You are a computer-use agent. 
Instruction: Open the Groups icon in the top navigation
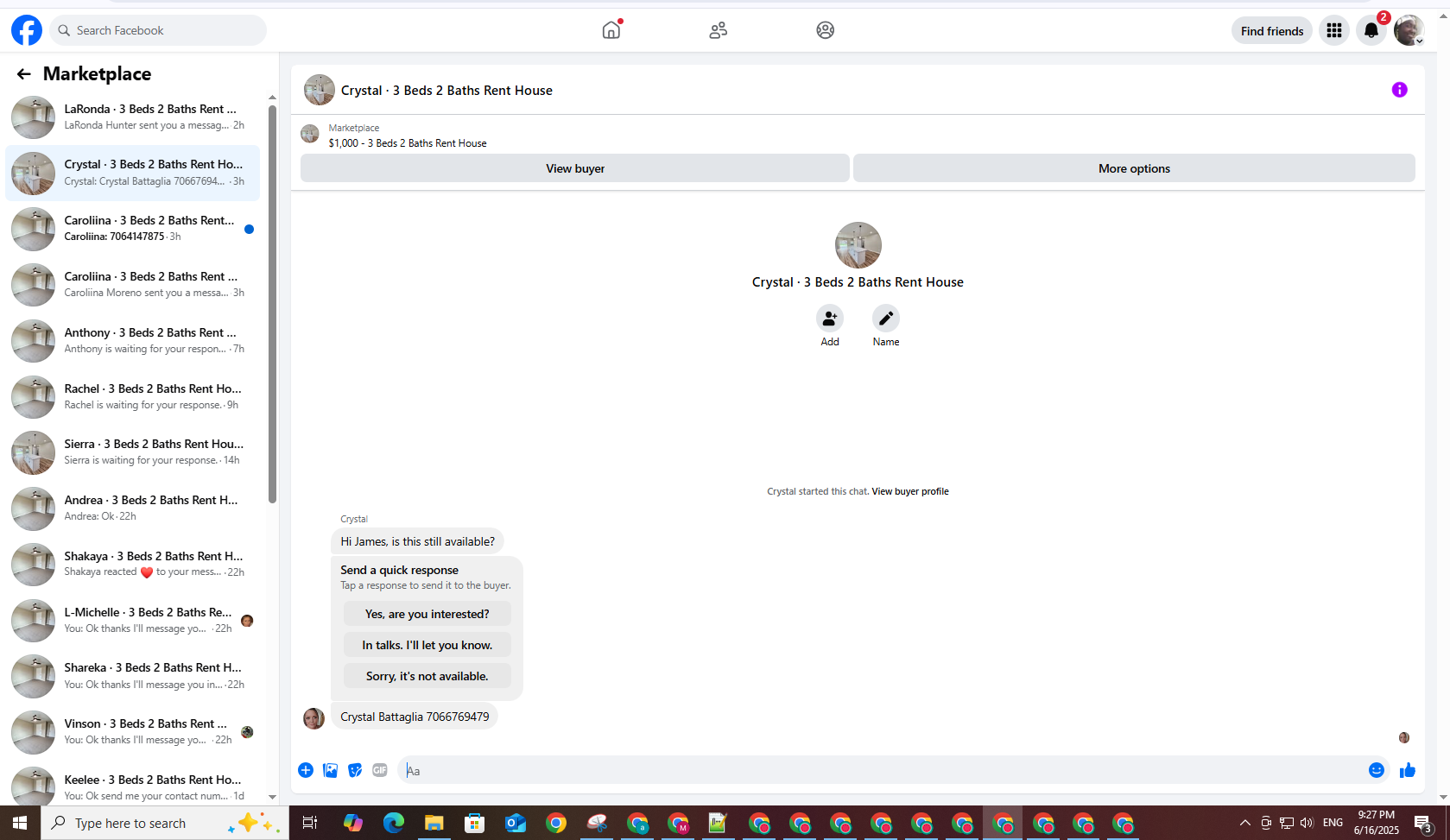[825, 30]
